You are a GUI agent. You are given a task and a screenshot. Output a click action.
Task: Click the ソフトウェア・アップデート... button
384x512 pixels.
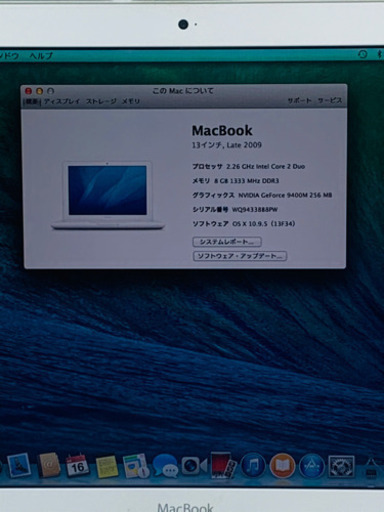(240, 256)
